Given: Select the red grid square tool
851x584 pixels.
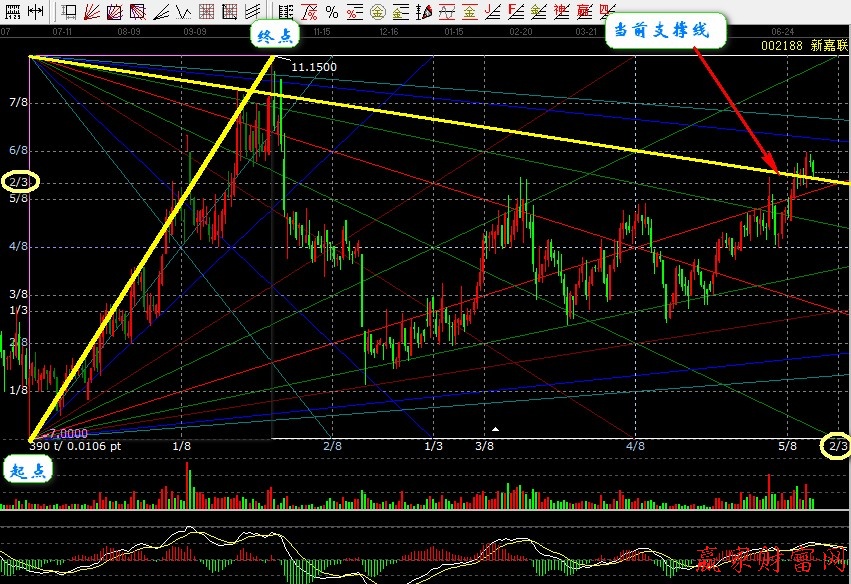Looking at the screenshot, I should (x=206, y=12).
